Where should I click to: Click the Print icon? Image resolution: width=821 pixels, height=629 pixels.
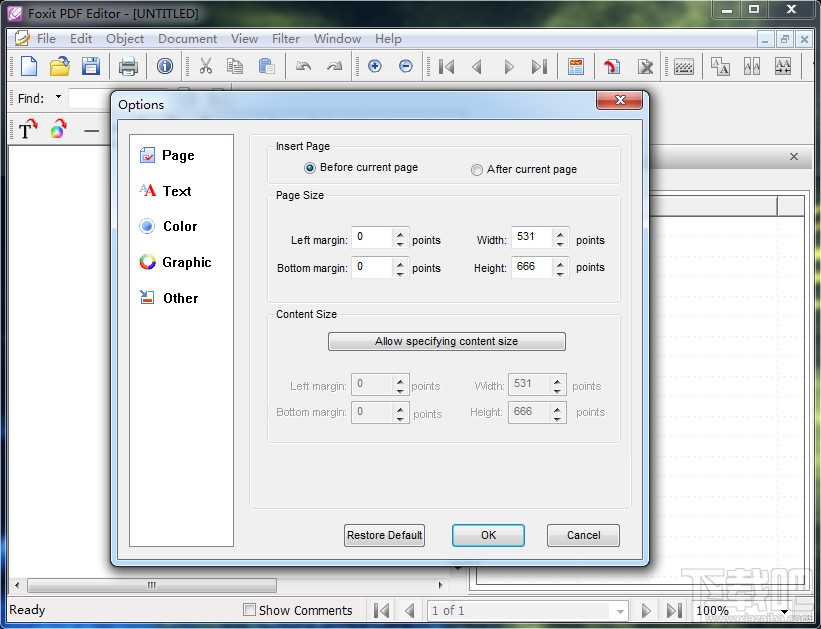pyautogui.click(x=128, y=66)
